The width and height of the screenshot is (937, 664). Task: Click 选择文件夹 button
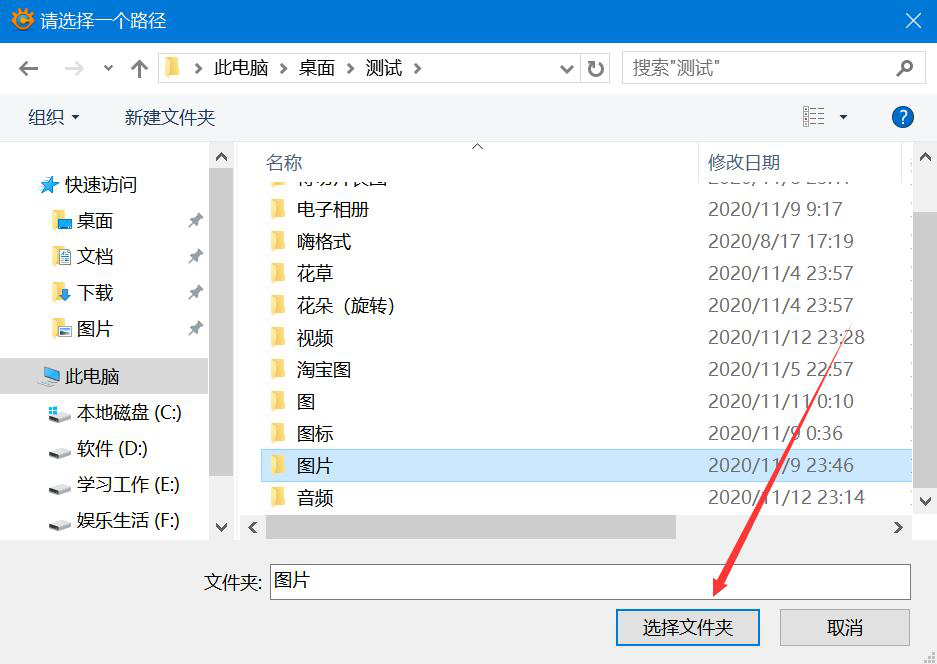(688, 628)
